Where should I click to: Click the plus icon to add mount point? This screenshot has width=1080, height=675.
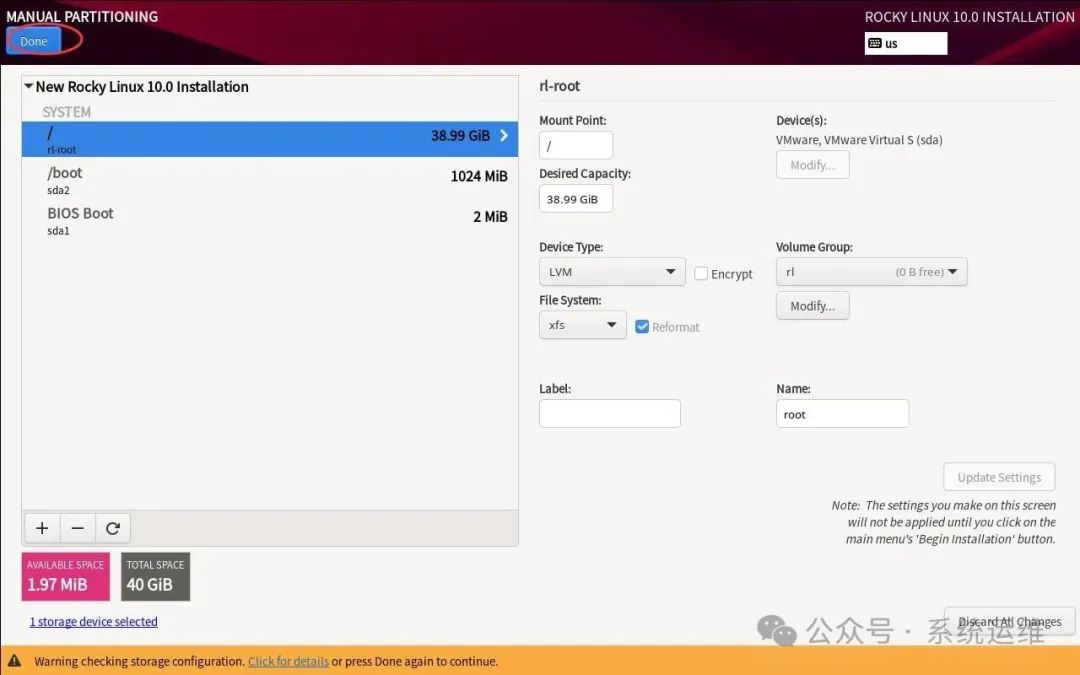pos(42,528)
